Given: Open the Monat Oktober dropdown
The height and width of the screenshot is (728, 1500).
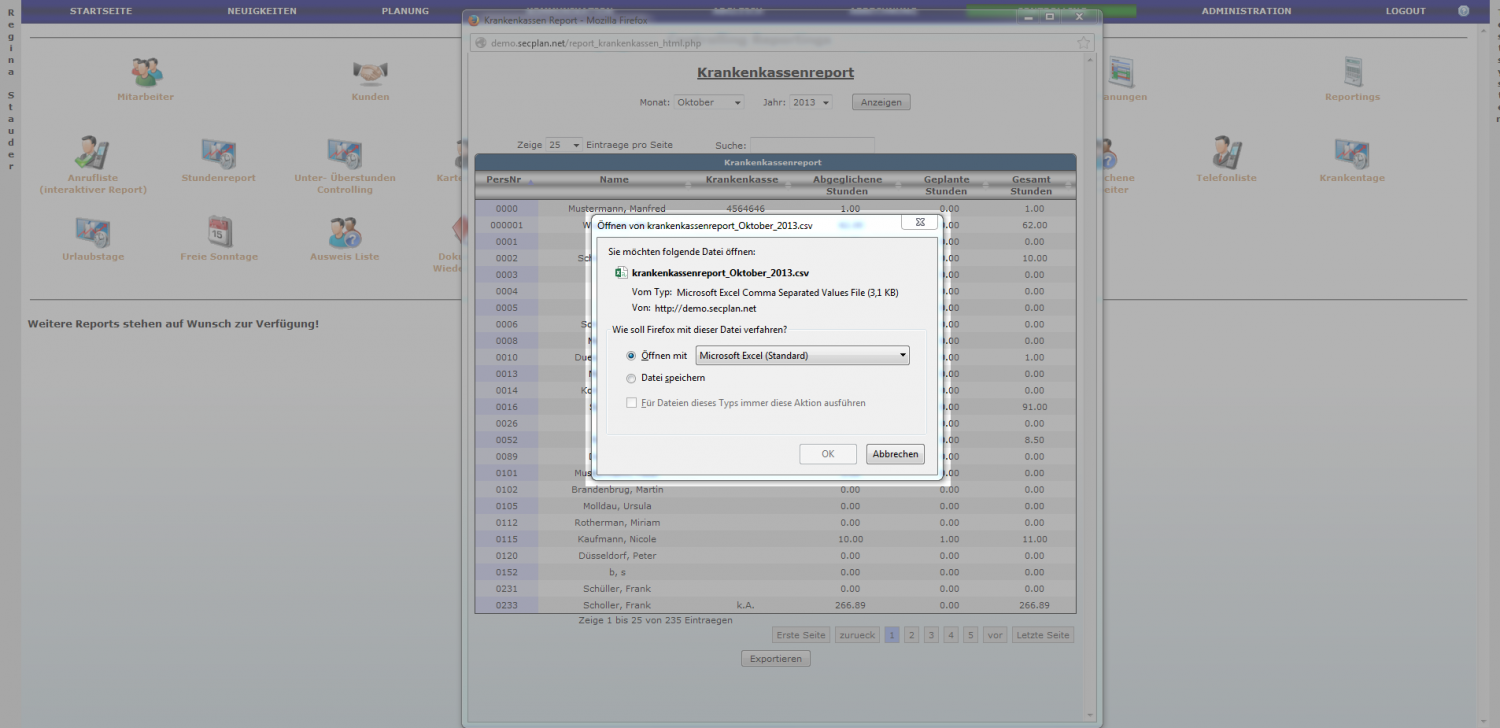Looking at the screenshot, I should click(x=709, y=102).
